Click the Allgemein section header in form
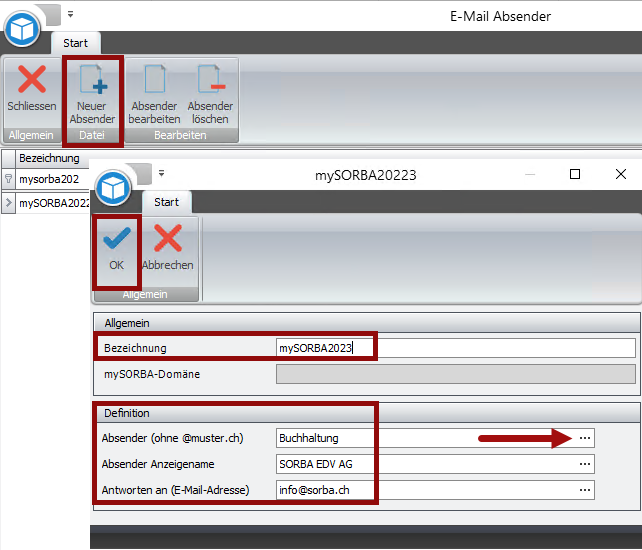The height and width of the screenshot is (550, 642). pos(366,323)
